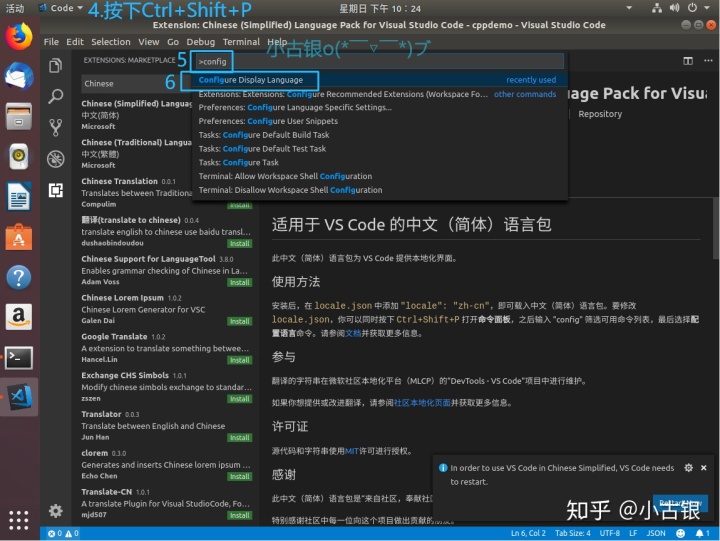The height and width of the screenshot is (541, 720).
Task: Launch Firefox from the dock
Action: 19,36
